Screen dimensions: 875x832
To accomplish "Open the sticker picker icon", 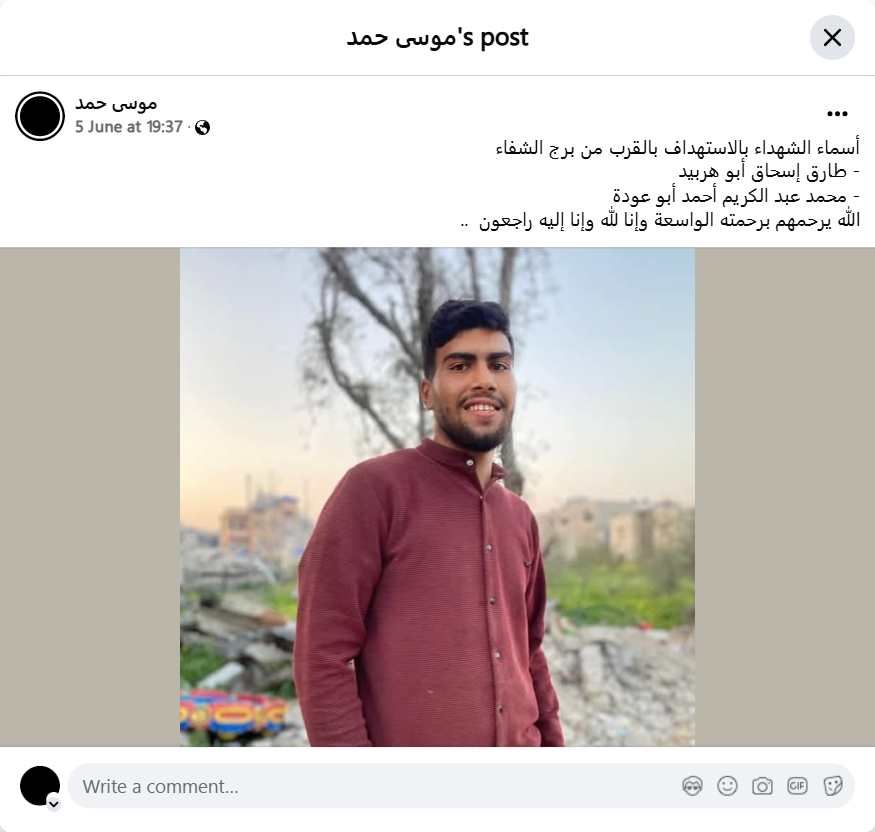I will coord(832,786).
